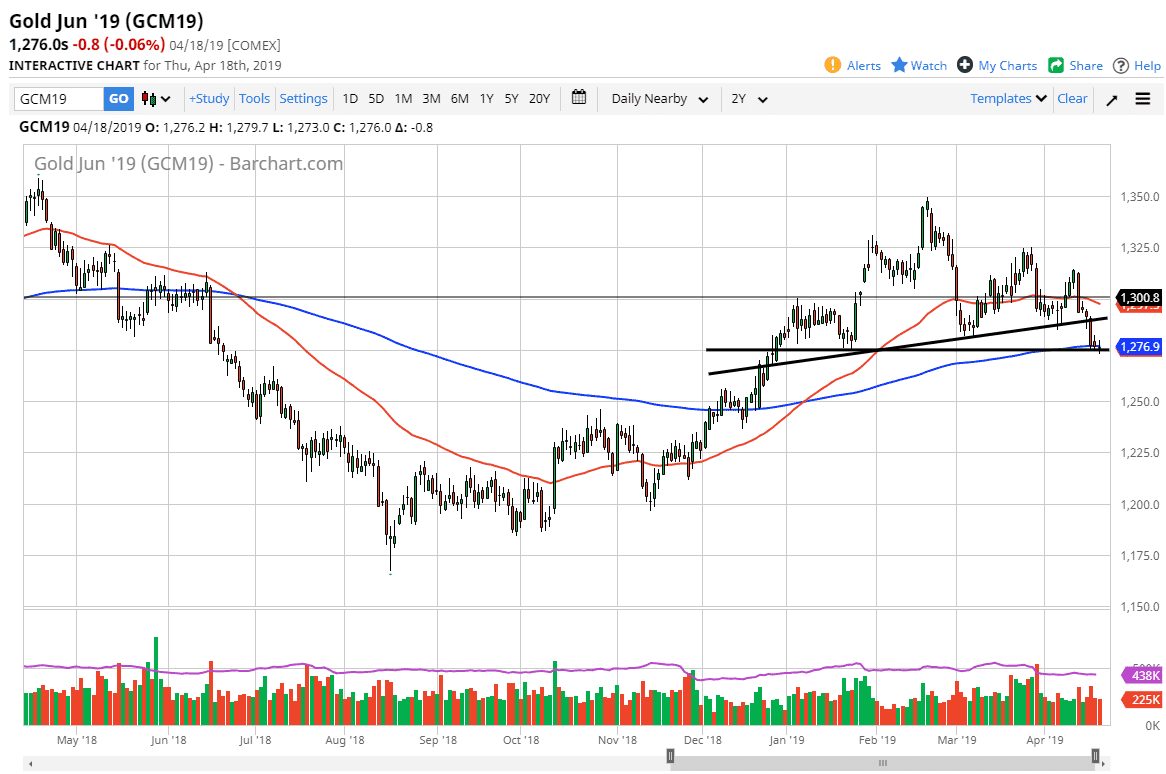
Task: Open the calendar date picker icon
Action: coord(578,98)
